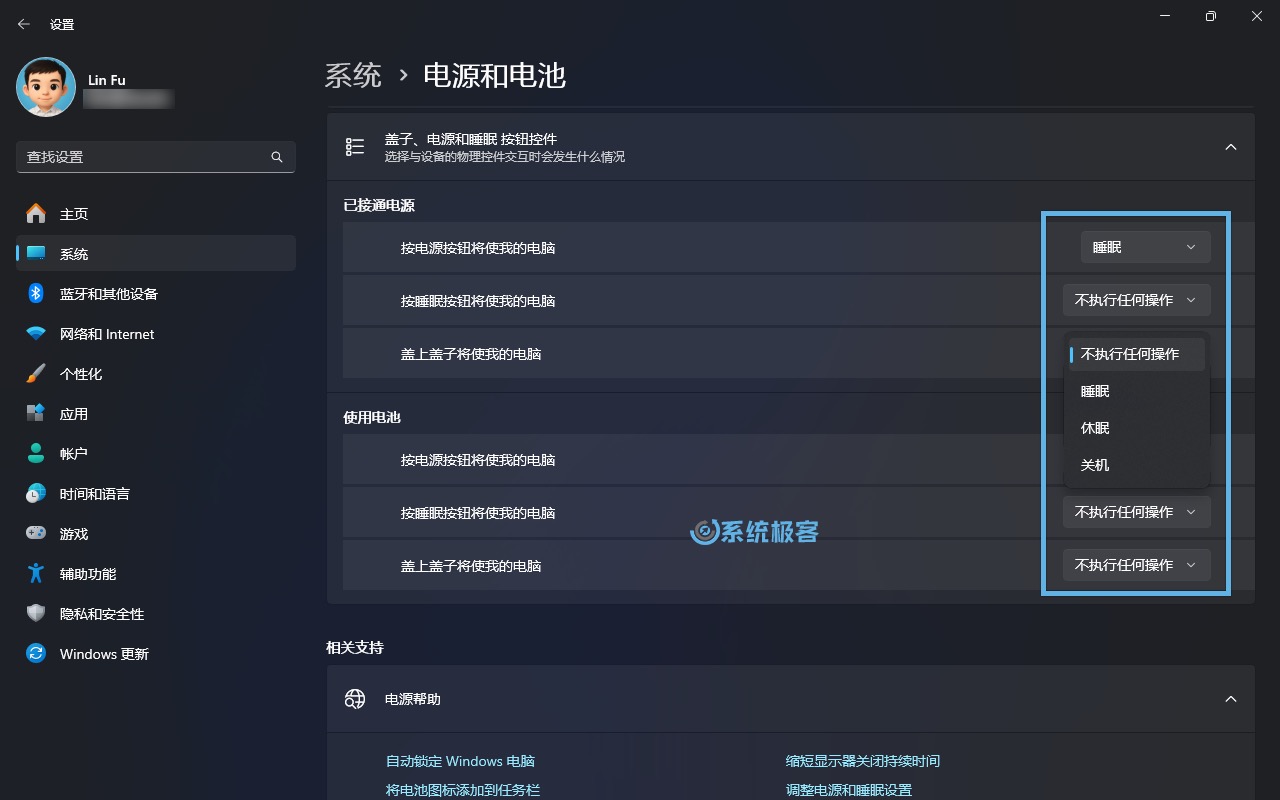1280x800 pixels.
Task: Open plugged-in sleep button 不执行任何操作 dropdown
Action: tap(1136, 300)
